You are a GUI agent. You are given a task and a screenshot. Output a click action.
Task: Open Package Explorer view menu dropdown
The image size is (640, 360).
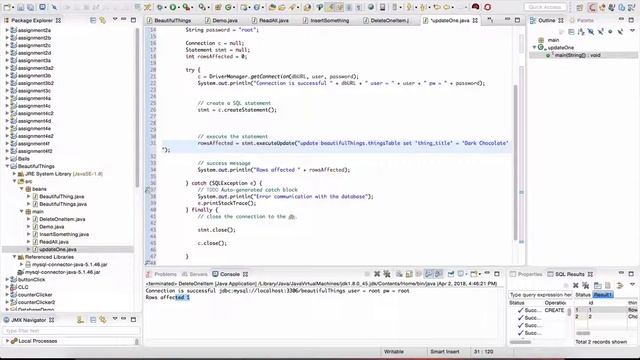115,20
